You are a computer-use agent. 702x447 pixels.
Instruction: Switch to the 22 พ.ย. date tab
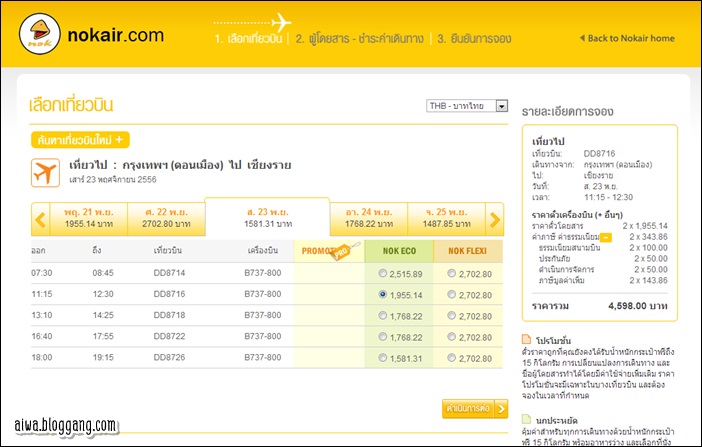click(x=167, y=219)
